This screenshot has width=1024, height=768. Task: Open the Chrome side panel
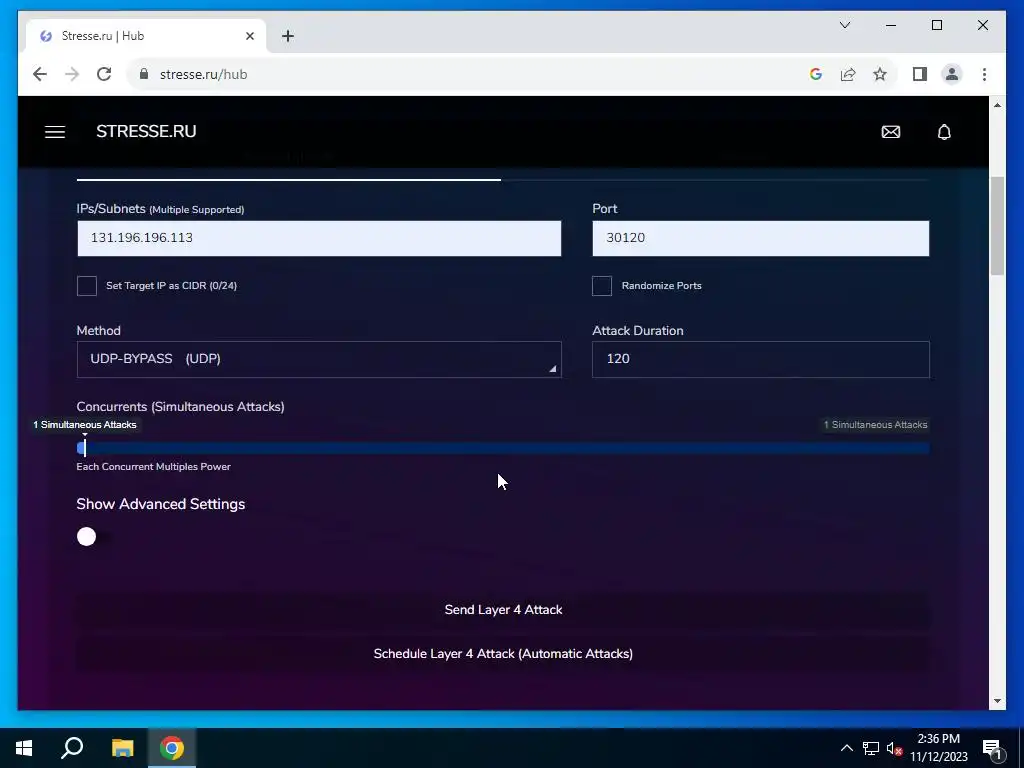point(920,74)
